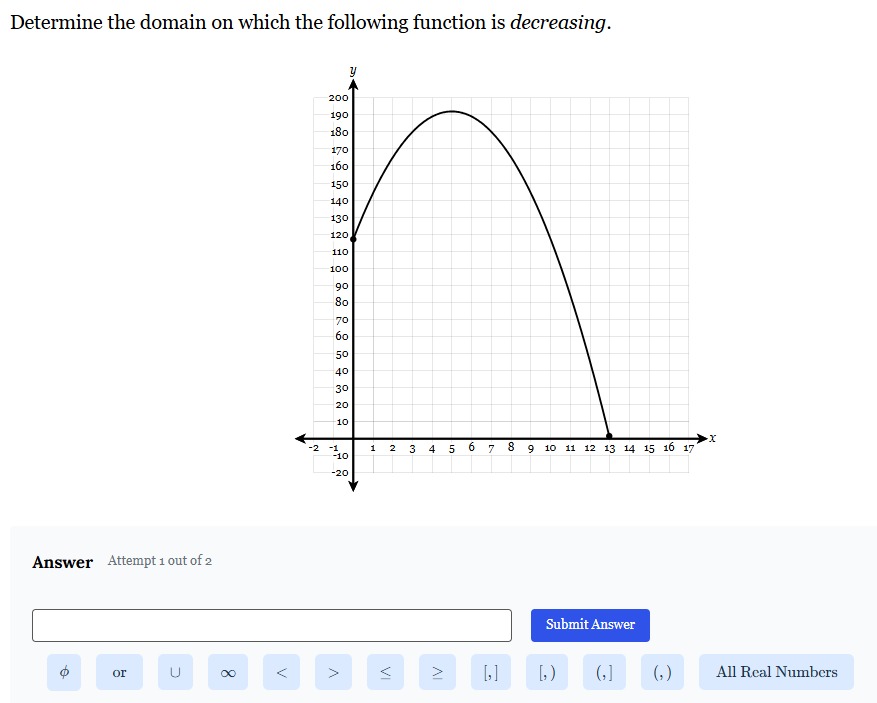
Task: Select the half-open [,) interval button
Action: (547, 672)
